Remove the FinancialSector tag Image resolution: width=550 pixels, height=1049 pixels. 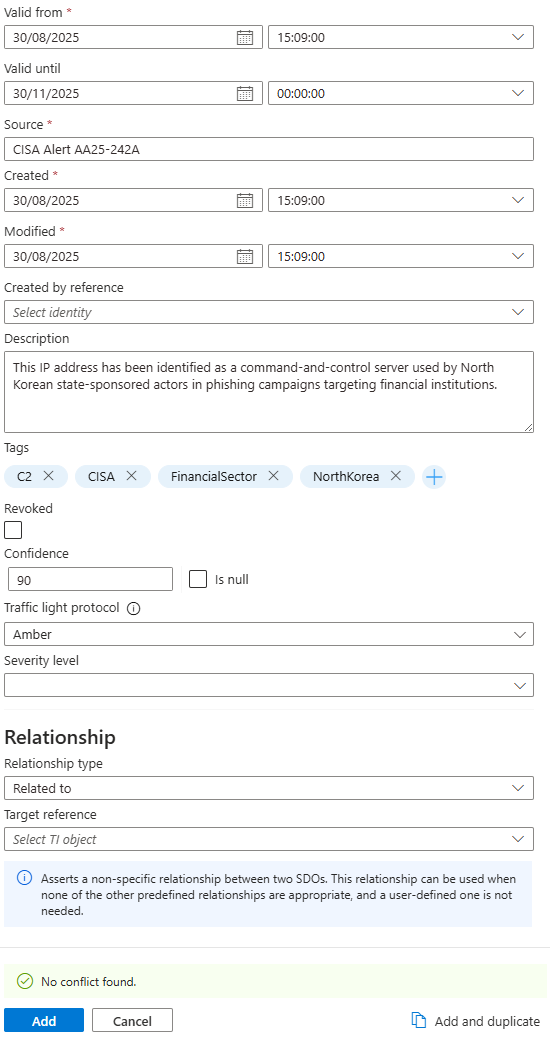[273, 476]
